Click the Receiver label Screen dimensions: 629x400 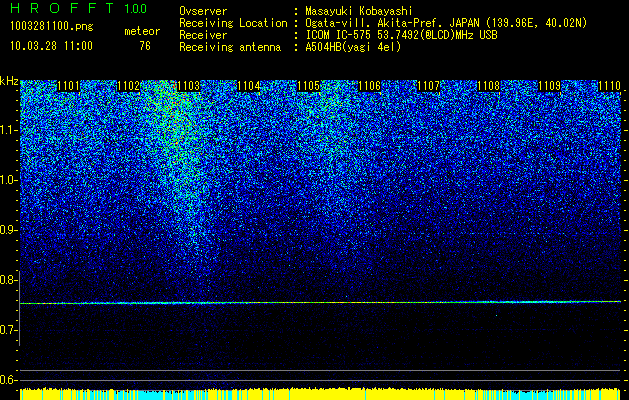[203, 35]
